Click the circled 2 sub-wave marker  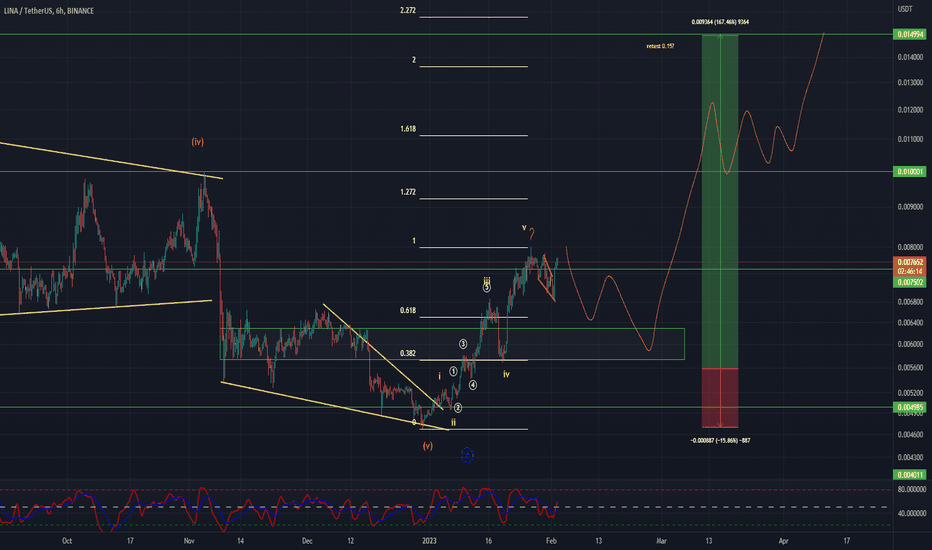[458, 408]
